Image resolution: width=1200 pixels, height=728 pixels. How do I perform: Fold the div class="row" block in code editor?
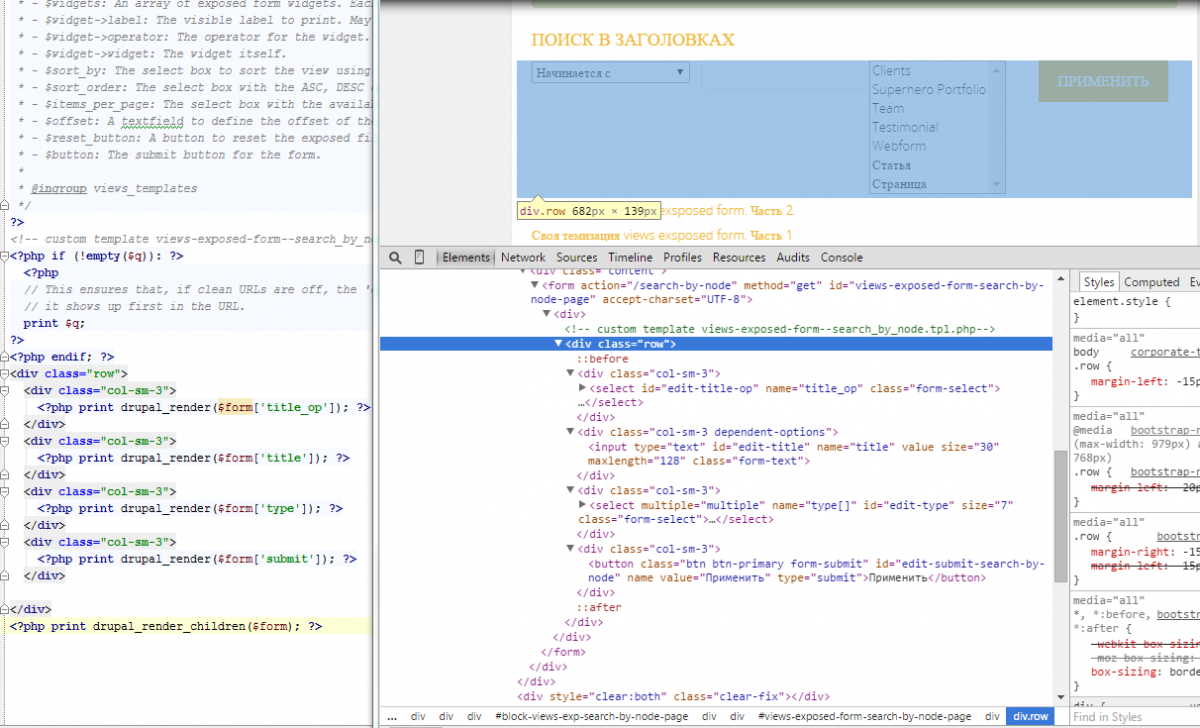coord(5,374)
